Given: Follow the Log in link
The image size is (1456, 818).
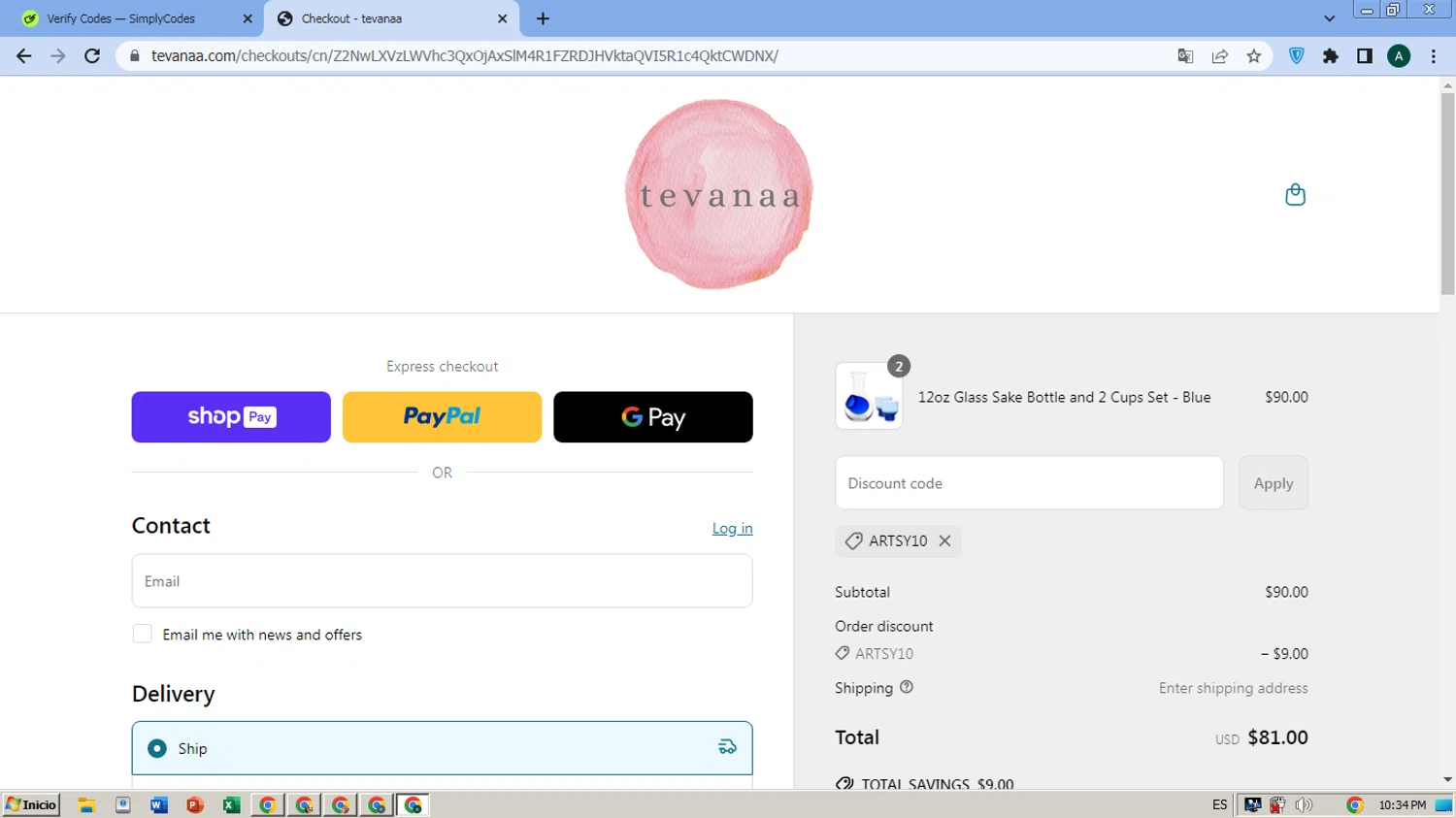Looking at the screenshot, I should pos(733,529).
